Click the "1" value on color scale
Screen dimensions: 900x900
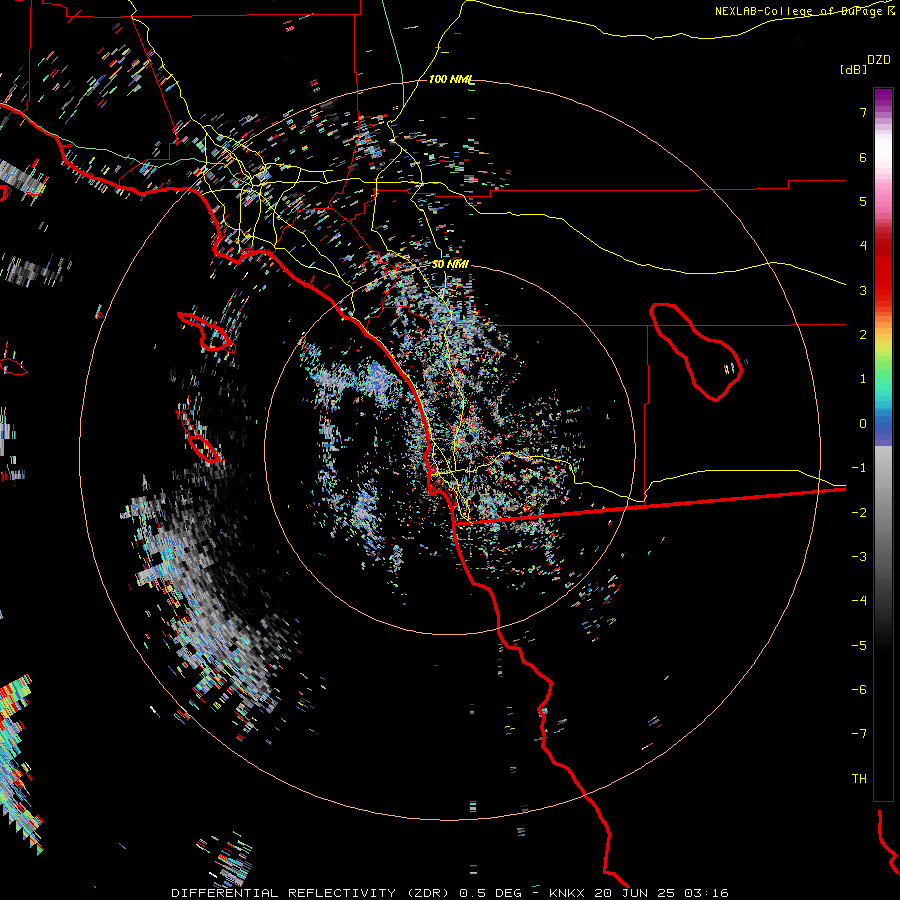tap(863, 379)
